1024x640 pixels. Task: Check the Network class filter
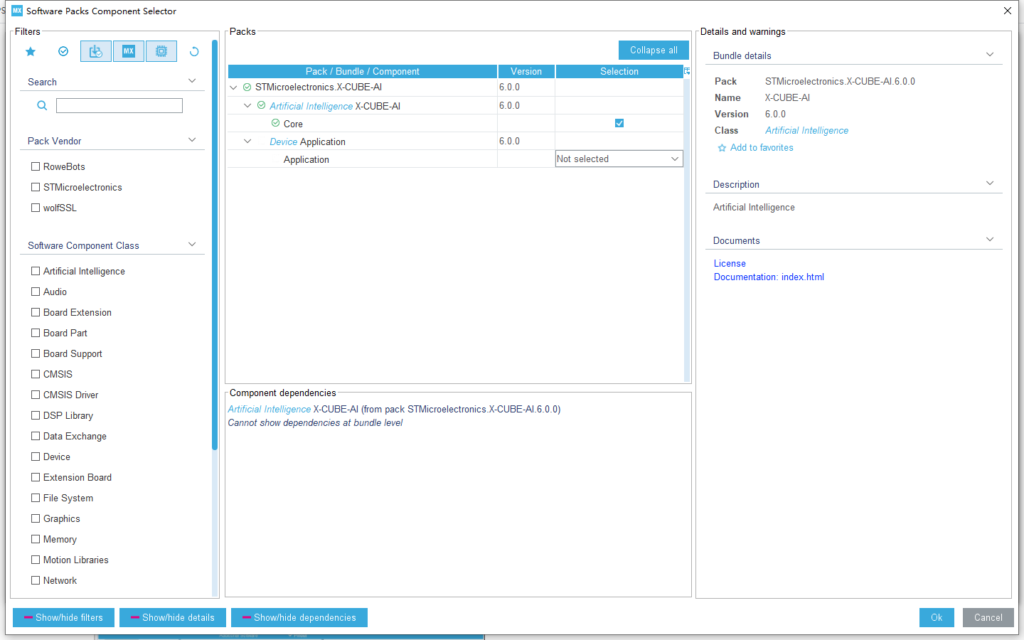click(x=35, y=580)
